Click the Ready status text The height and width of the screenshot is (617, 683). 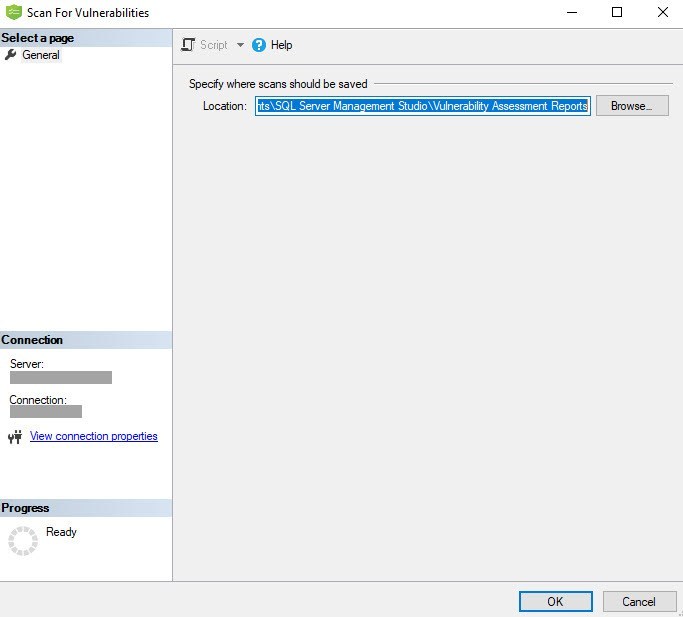61,532
